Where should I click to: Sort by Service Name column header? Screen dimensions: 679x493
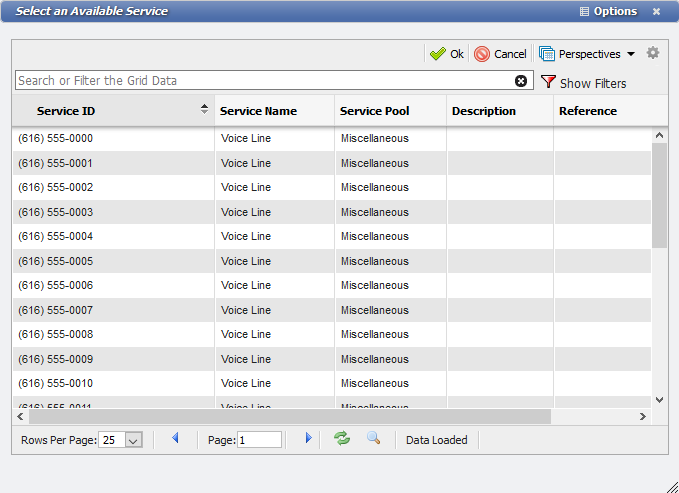tap(259, 111)
